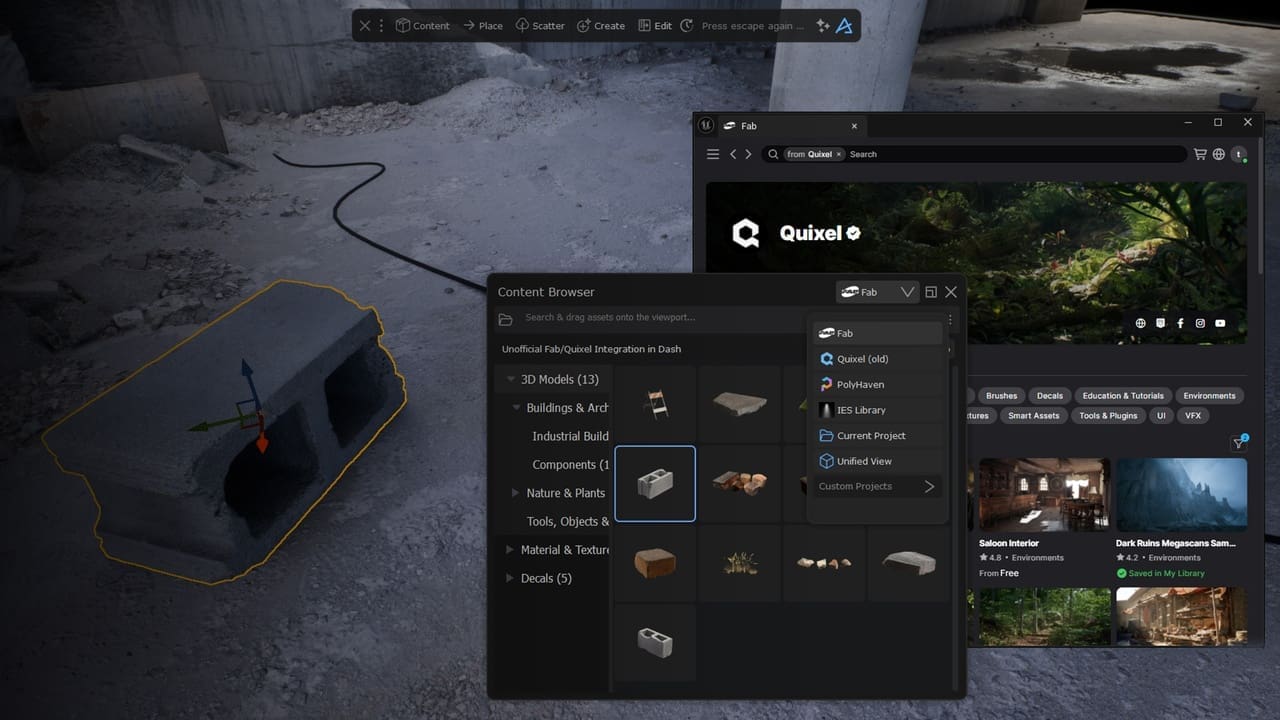Remove the 'from Quixel' search filter chip
This screenshot has height=720, width=1280.
[839, 154]
